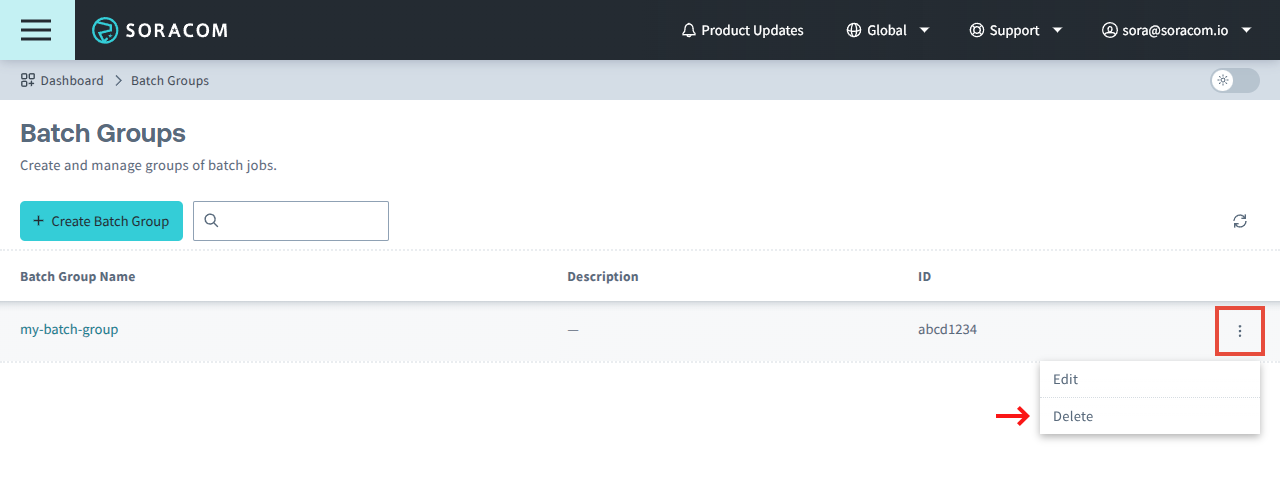This screenshot has height=500, width=1280.
Task: Open the hamburger navigation menu
Action: [36, 30]
